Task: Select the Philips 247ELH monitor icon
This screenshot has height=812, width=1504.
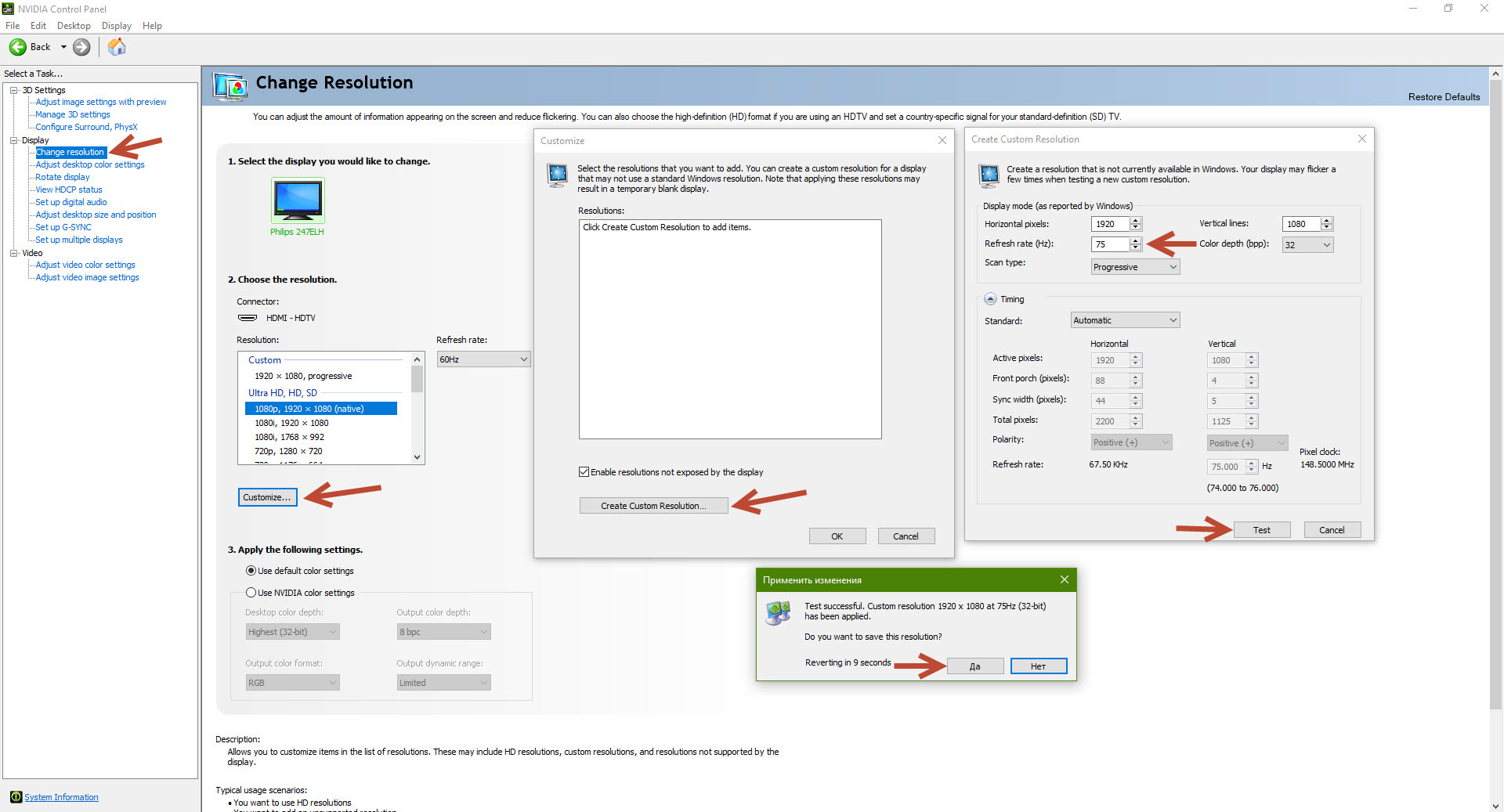Action: point(298,200)
